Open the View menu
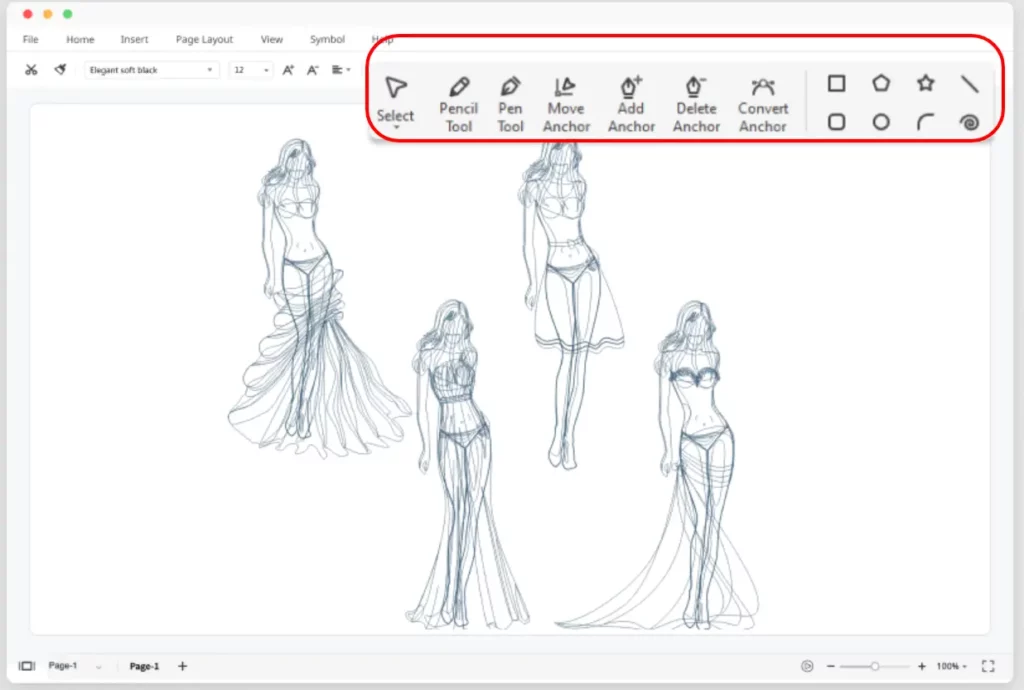 (272, 39)
